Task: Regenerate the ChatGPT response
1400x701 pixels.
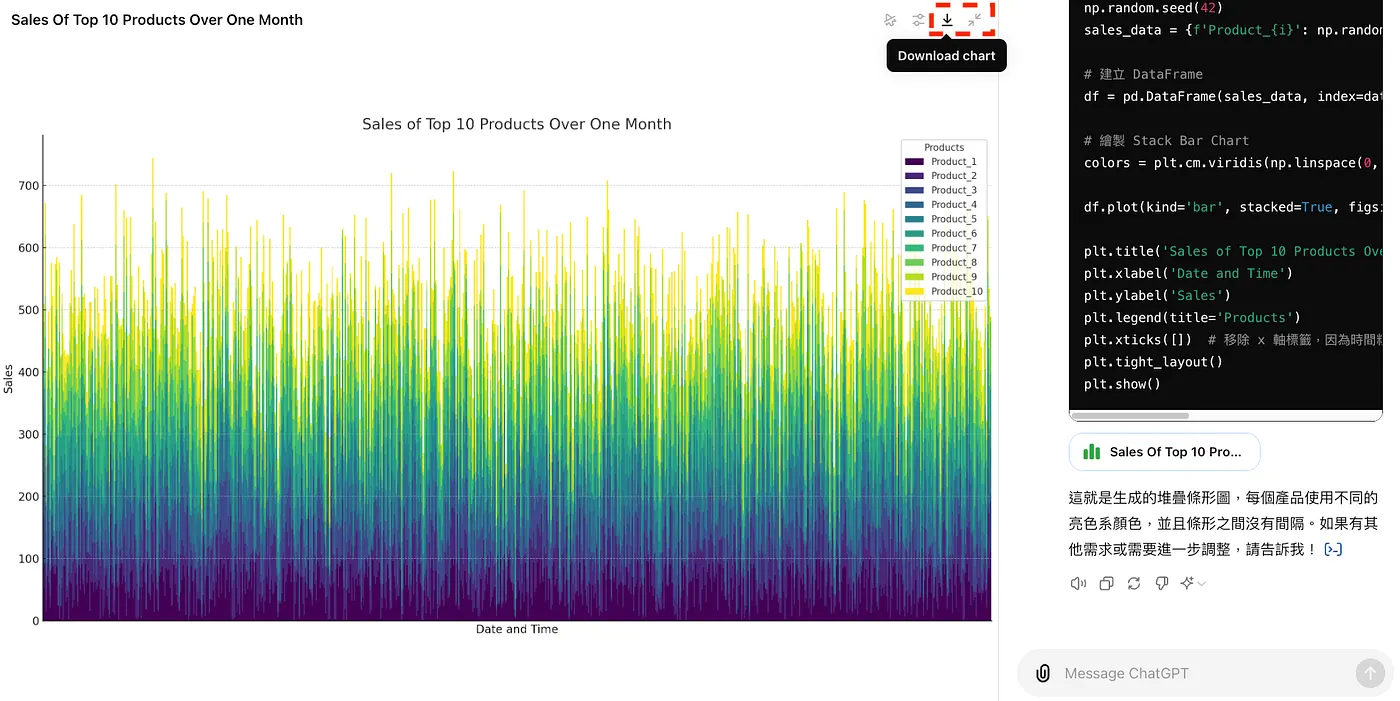Action: coord(1134,583)
